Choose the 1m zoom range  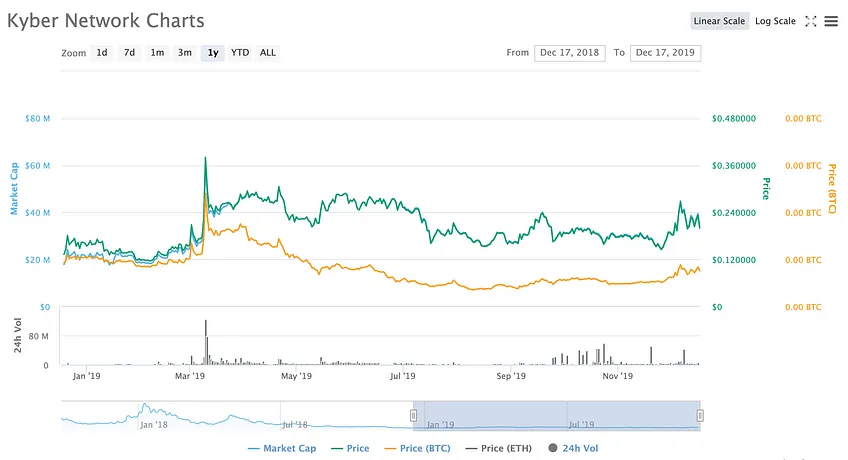[x=157, y=52]
